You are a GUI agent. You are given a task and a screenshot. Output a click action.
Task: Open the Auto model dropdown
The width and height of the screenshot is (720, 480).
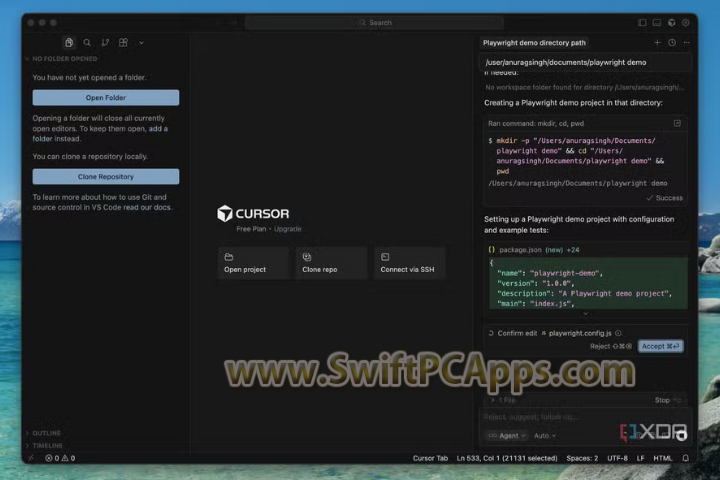(x=545, y=435)
